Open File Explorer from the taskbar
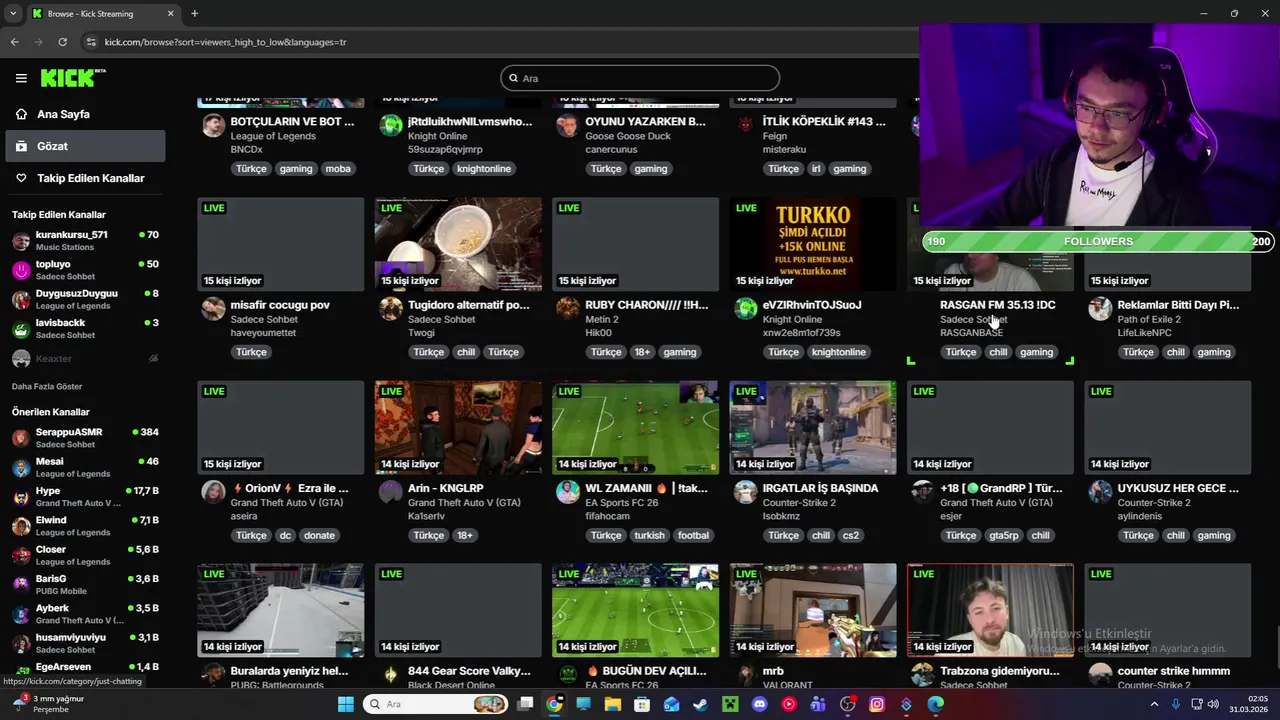 point(612,704)
